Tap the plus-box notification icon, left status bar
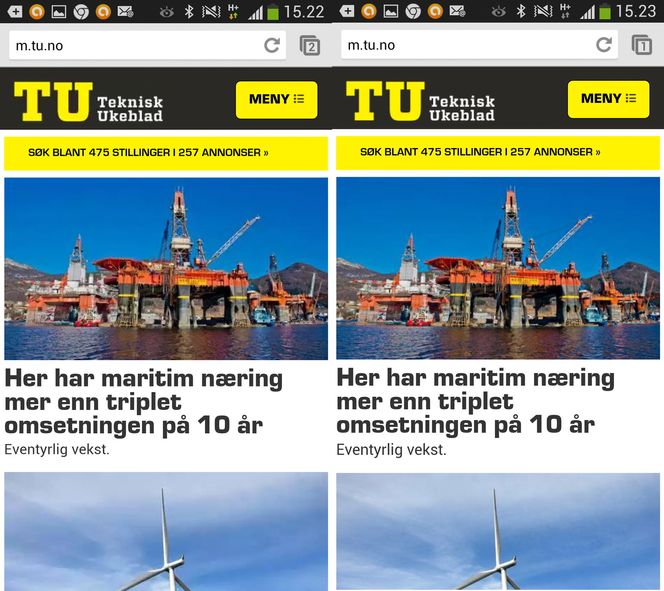 (x=15, y=11)
